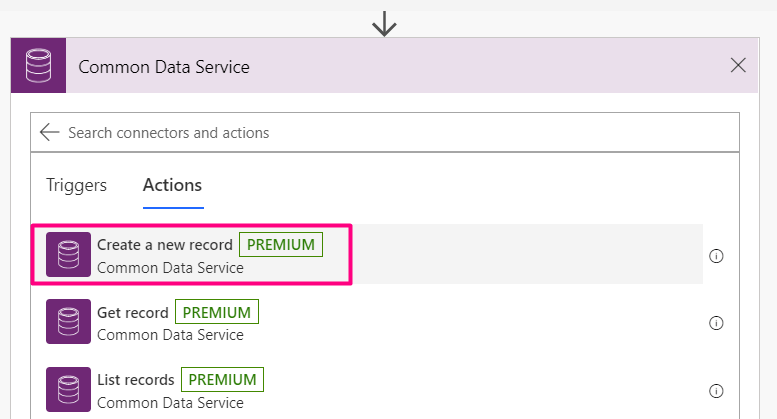Click the down arrow above the panel
Screen dimensions: 777x419
tap(384, 22)
